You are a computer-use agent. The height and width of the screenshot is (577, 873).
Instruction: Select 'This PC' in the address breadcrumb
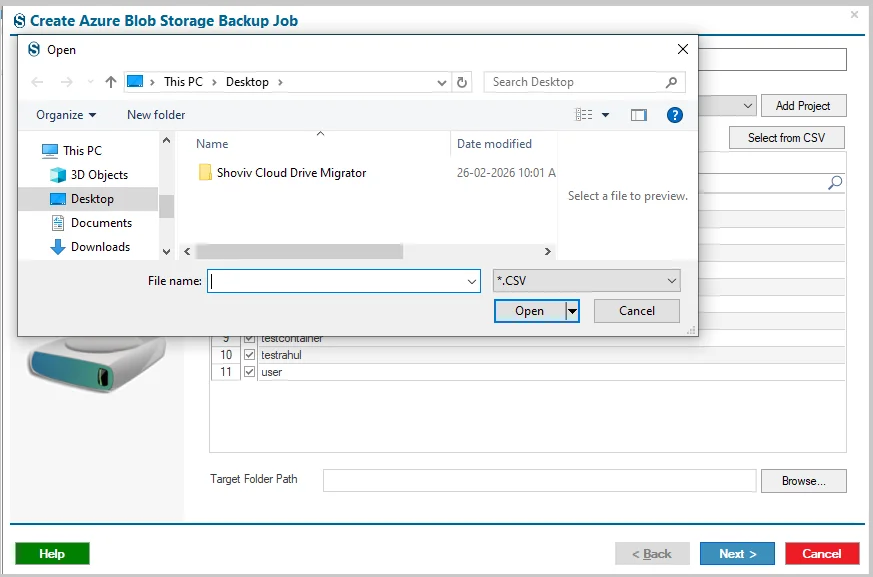tap(183, 82)
